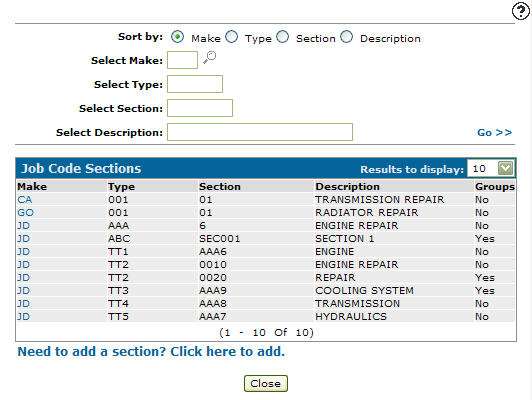The width and height of the screenshot is (532, 400).
Task: Open the GO make link
Action: tap(25, 213)
